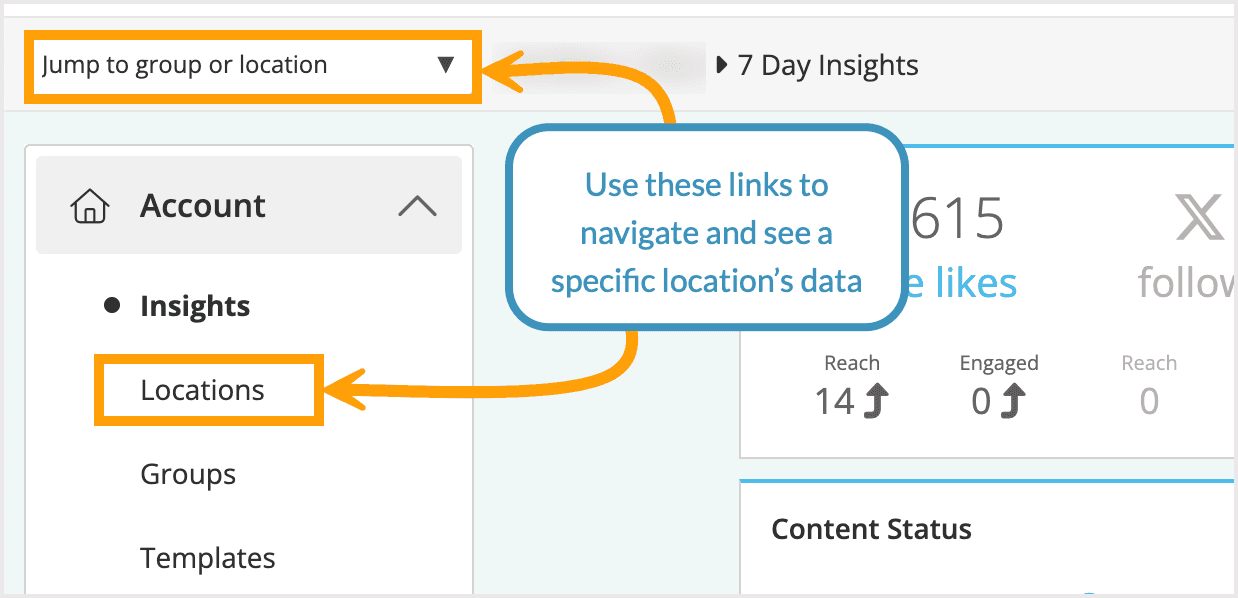The image size is (1238, 598).
Task: Click the up arrow beside Engaged 0
Action: point(1013,402)
